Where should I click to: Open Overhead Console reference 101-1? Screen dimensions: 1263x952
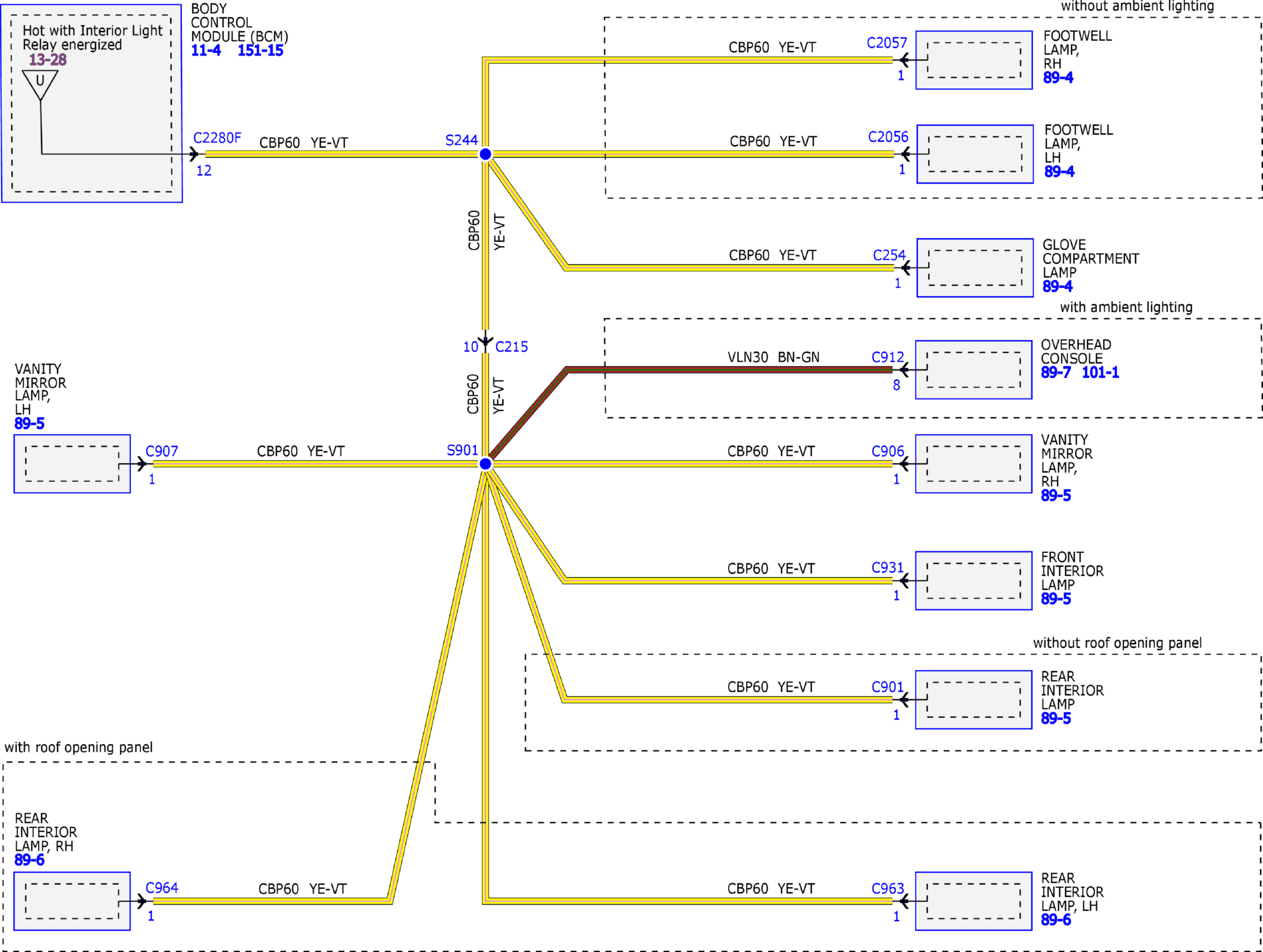click(x=1101, y=372)
